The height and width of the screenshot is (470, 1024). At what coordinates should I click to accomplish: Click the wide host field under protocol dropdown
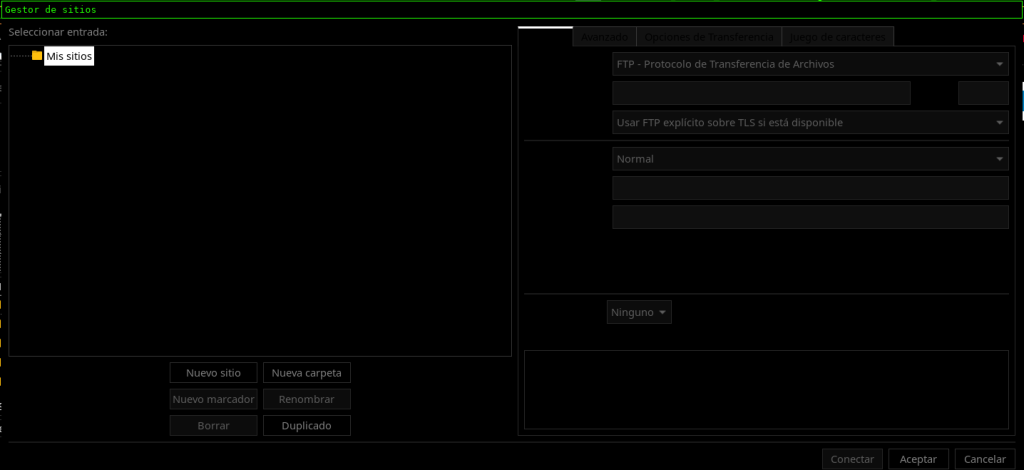[761, 93]
